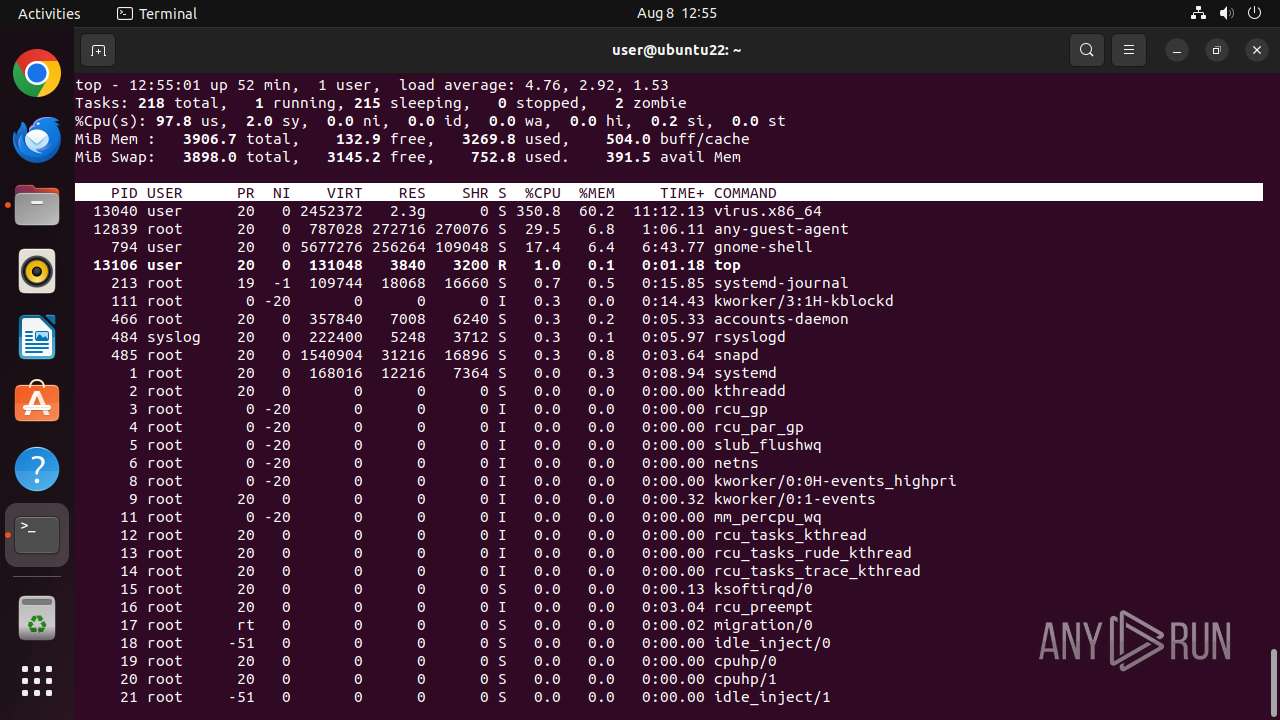
Task: Click the COMMAND column header
Action: click(745, 193)
